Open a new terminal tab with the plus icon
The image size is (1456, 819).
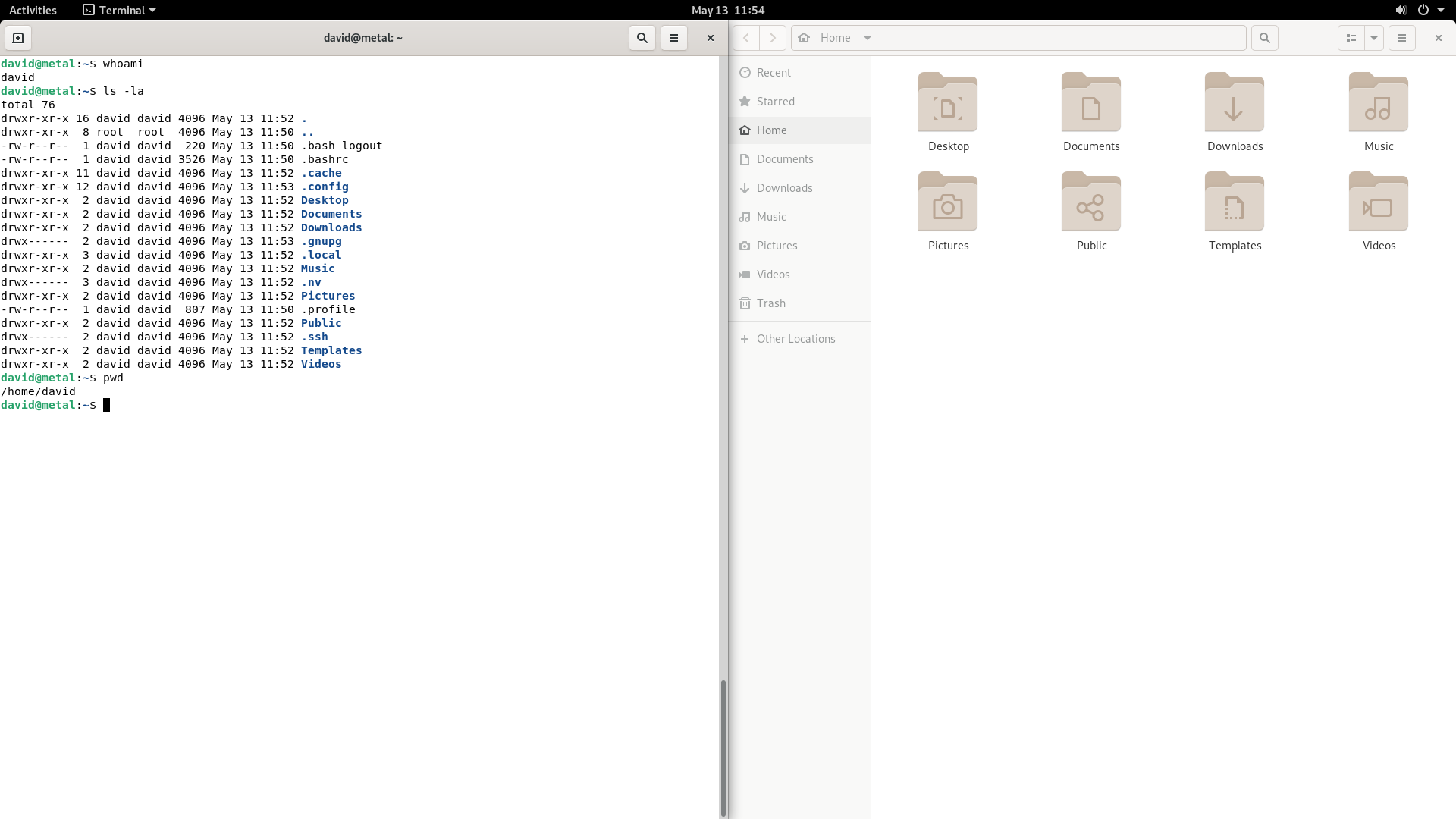[18, 38]
